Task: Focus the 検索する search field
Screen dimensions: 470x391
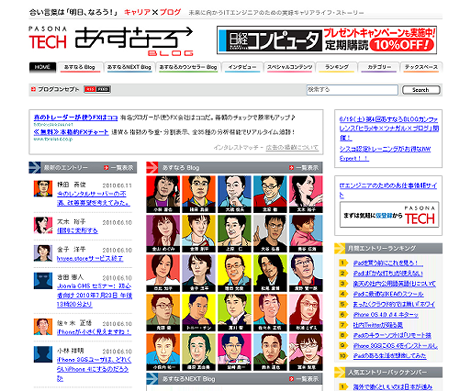Action: tap(352, 90)
